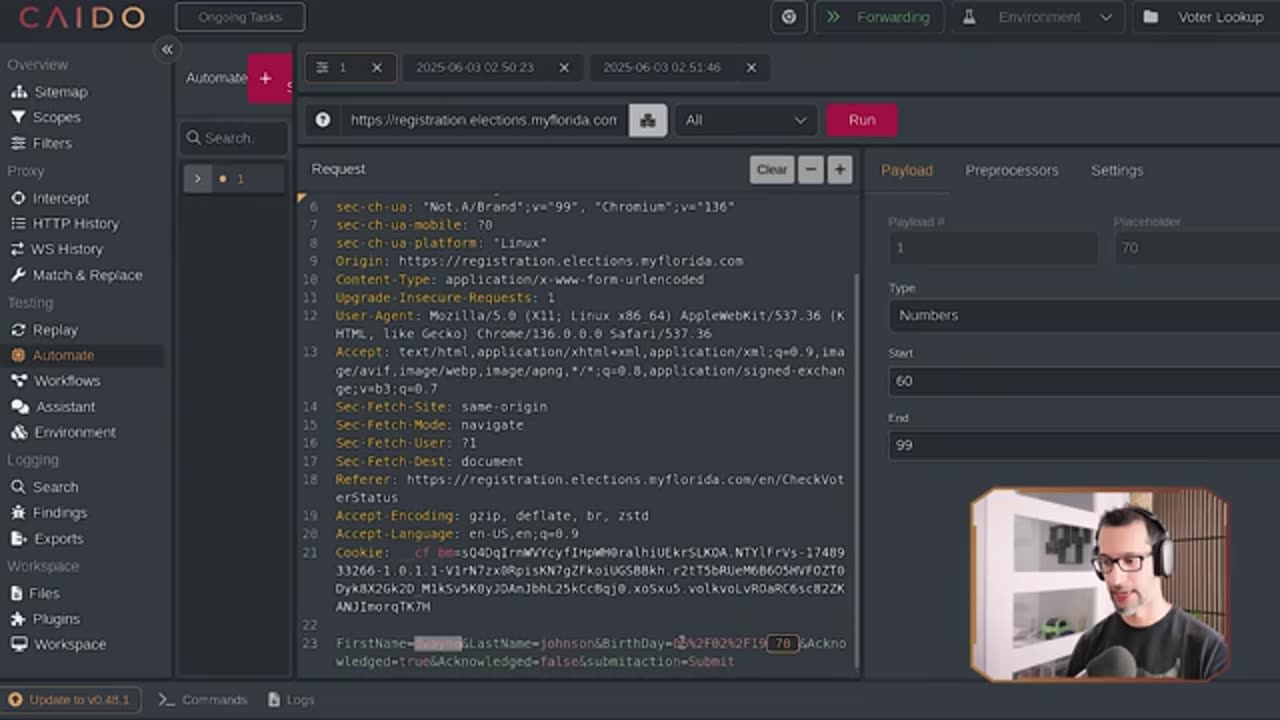Viewport: 1280px width, 720px height.
Task: Click the Update to v0.48.1 notice
Action: (70, 700)
